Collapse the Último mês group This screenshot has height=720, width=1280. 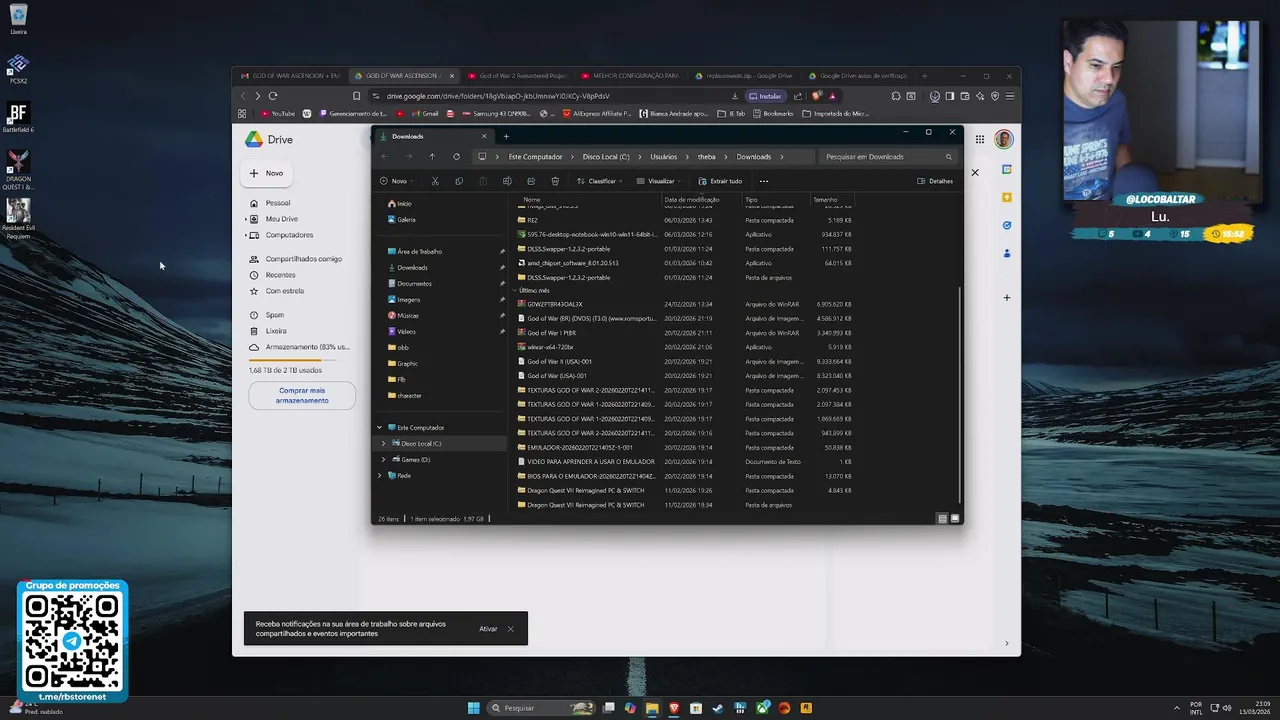515,290
